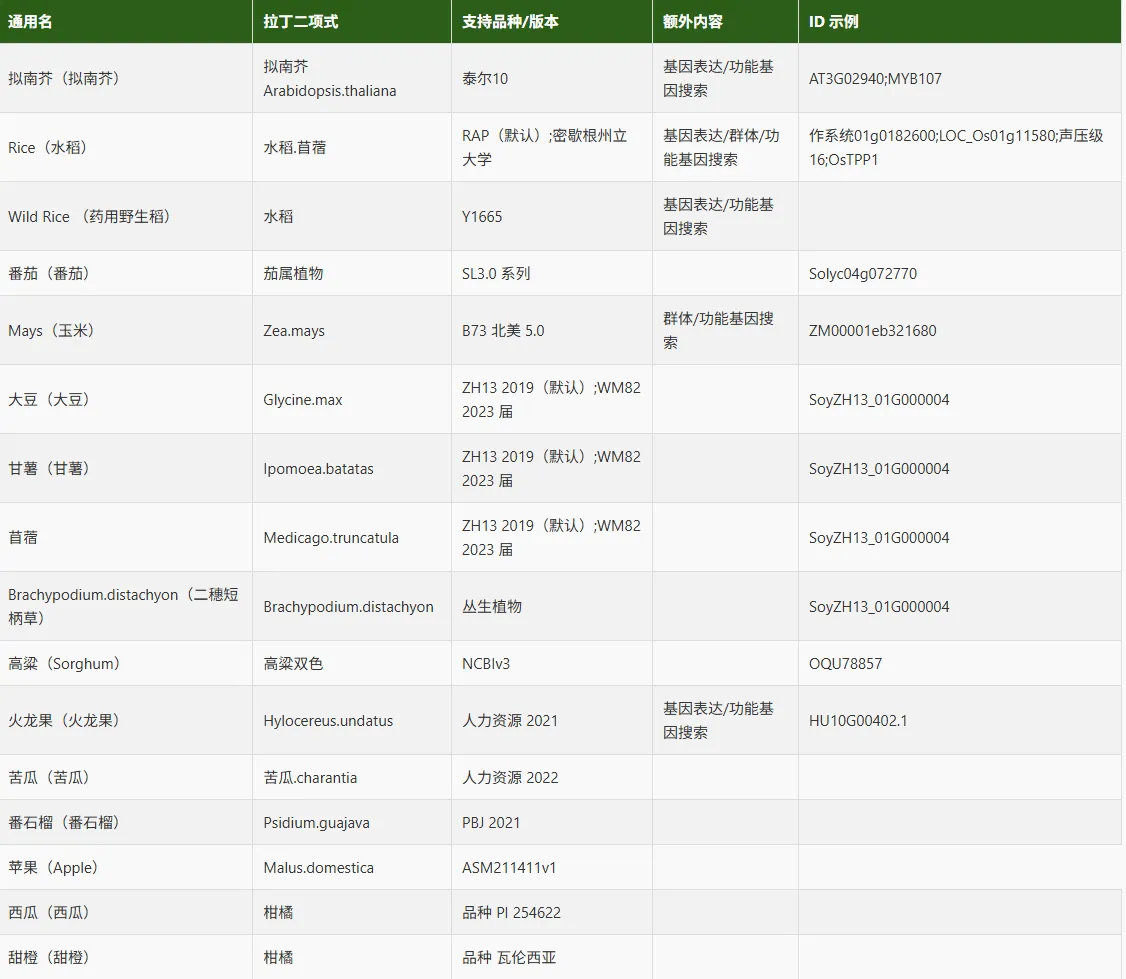Viewport: 1126px width, 979px height.
Task: Click the AT3G02940;MYB107 example ID
Action: pos(875,78)
